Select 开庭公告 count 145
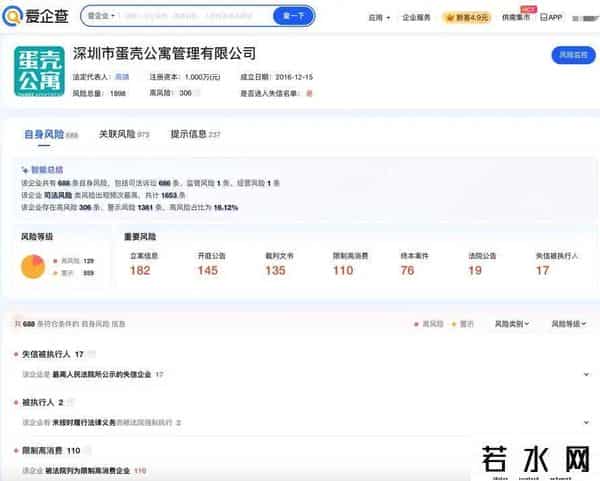This screenshot has width=600, height=481. 211,264
